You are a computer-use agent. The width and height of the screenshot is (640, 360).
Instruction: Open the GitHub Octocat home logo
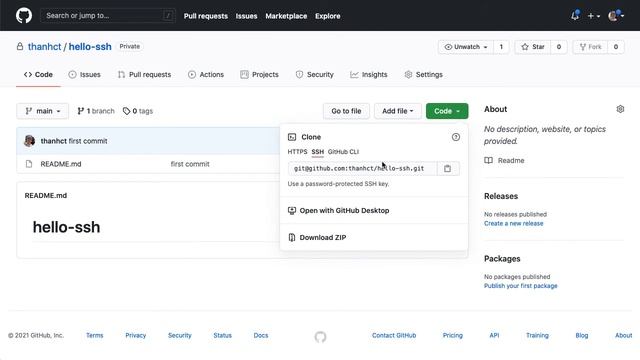click(24, 16)
